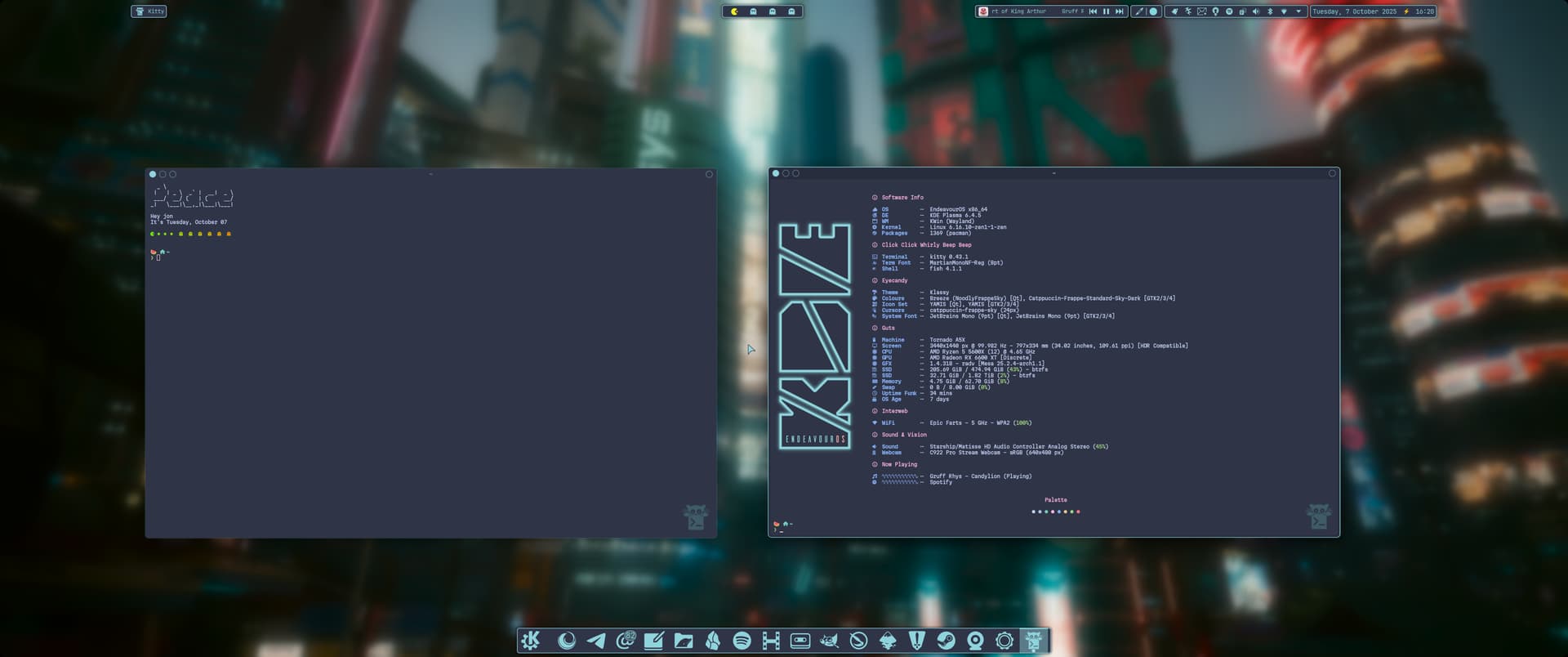The image size is (1568, 657).
Task: Click the Kitty window title button
Action: click(x=149, y=11)
